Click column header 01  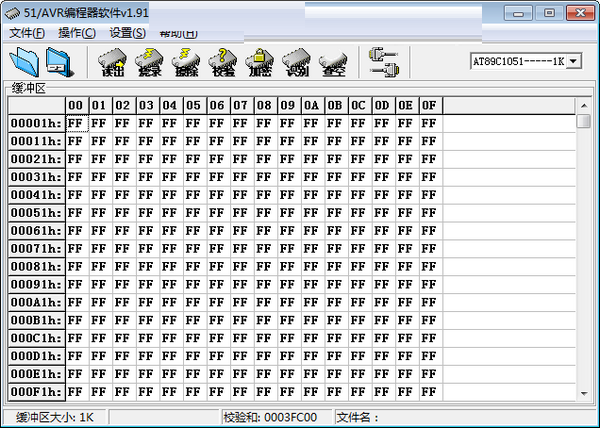point(101,106)
